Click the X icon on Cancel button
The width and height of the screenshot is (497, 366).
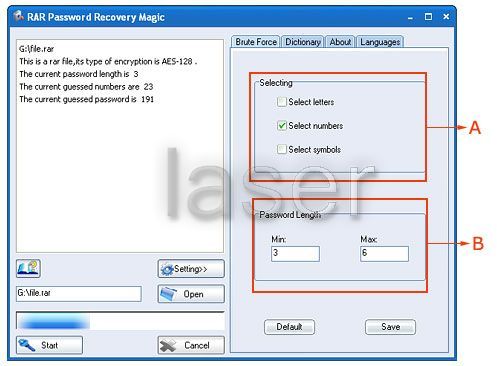click(x=168, y=345)
